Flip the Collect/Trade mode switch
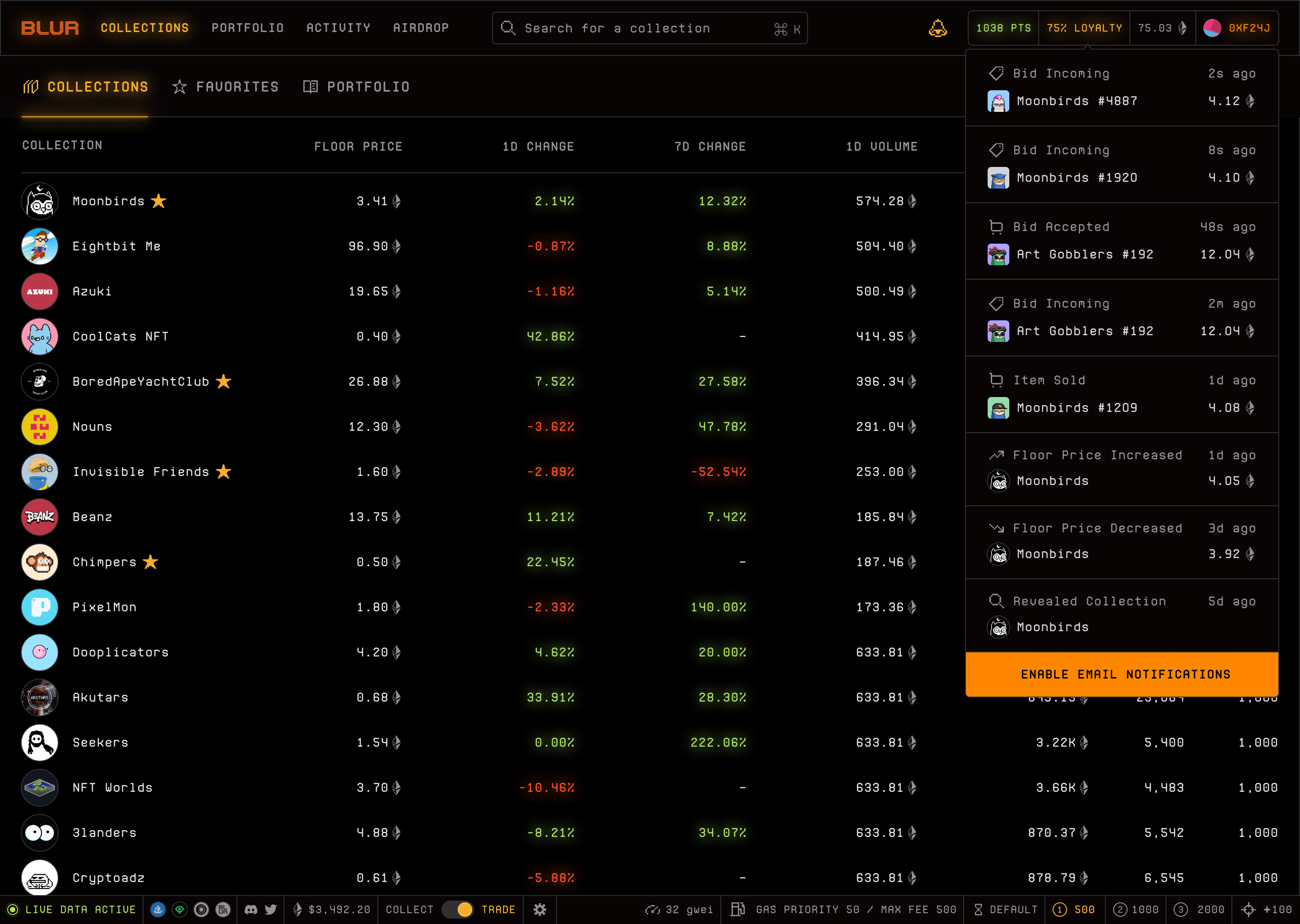The image size is (1300, 924). (458, 909)
